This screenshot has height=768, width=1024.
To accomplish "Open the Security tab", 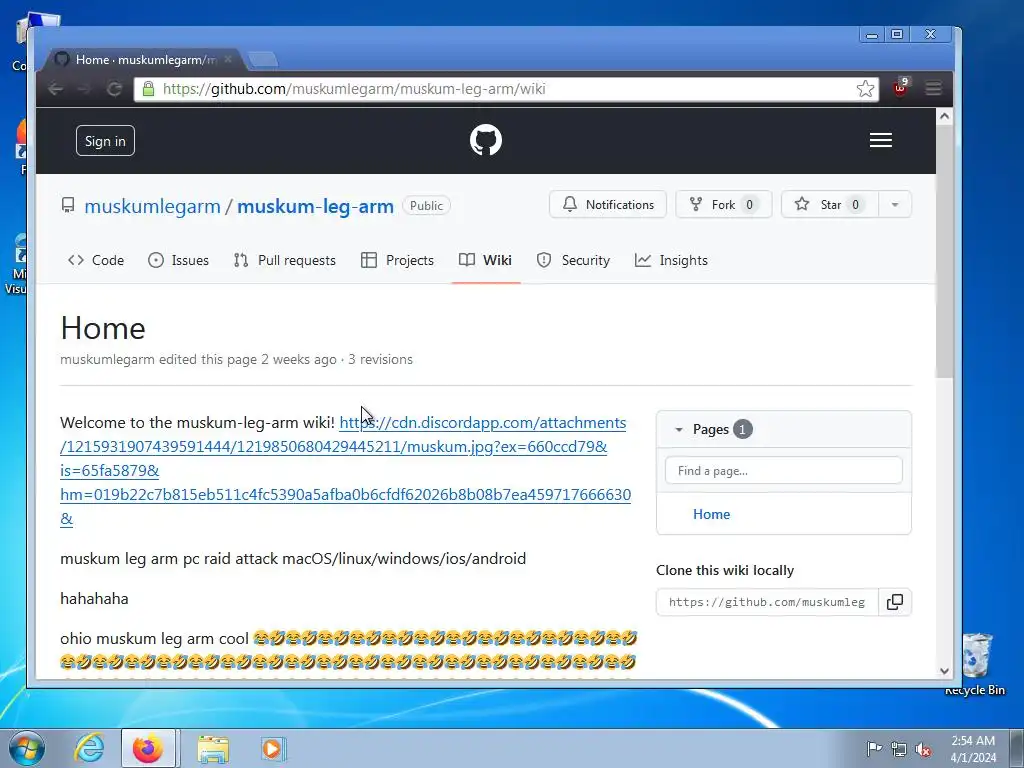I will (573, 260).
